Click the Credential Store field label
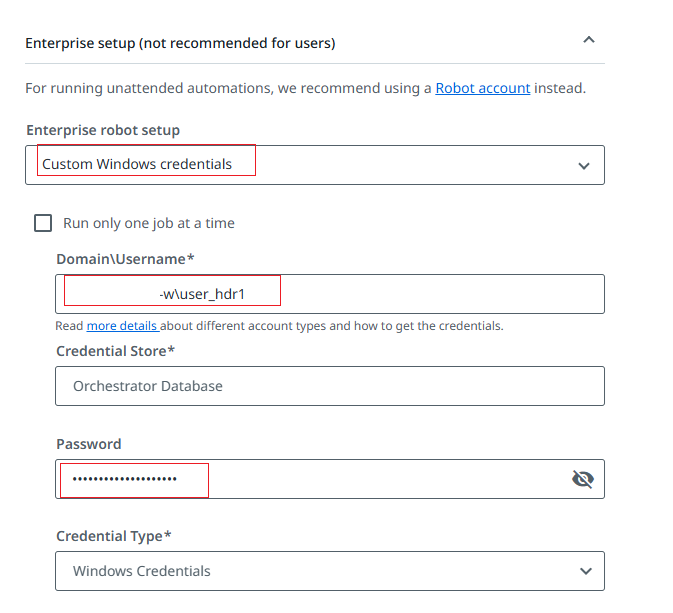Viewport: 673px width, 613px height. [x=115, y=351]
